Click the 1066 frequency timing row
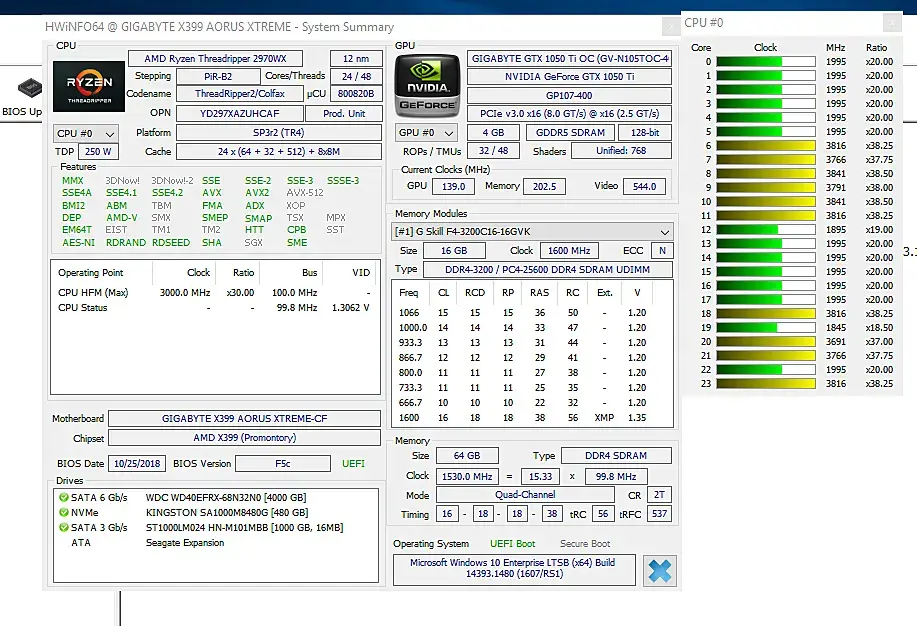917x626 pixels. point(532,313)
